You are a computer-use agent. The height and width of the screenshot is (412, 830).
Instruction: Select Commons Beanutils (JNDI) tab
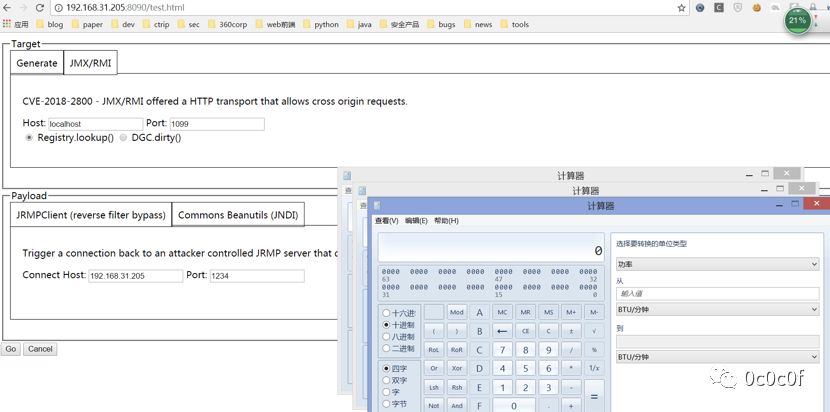tap(238, 214)
